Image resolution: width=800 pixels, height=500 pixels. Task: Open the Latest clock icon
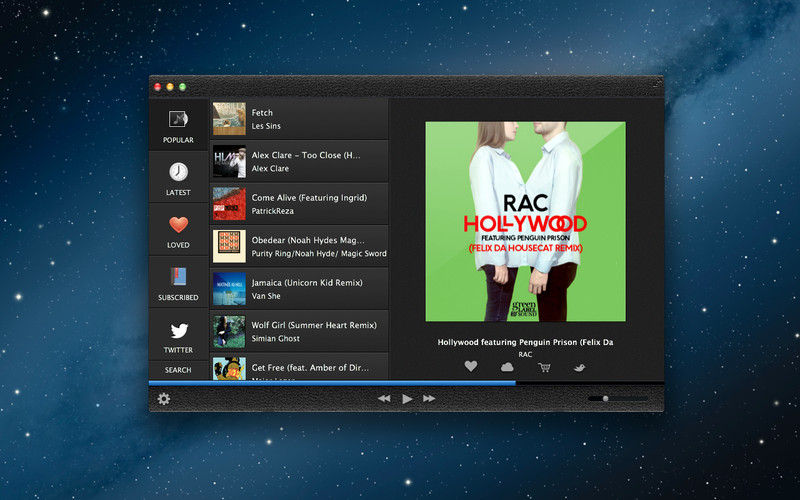coord(179,172)
